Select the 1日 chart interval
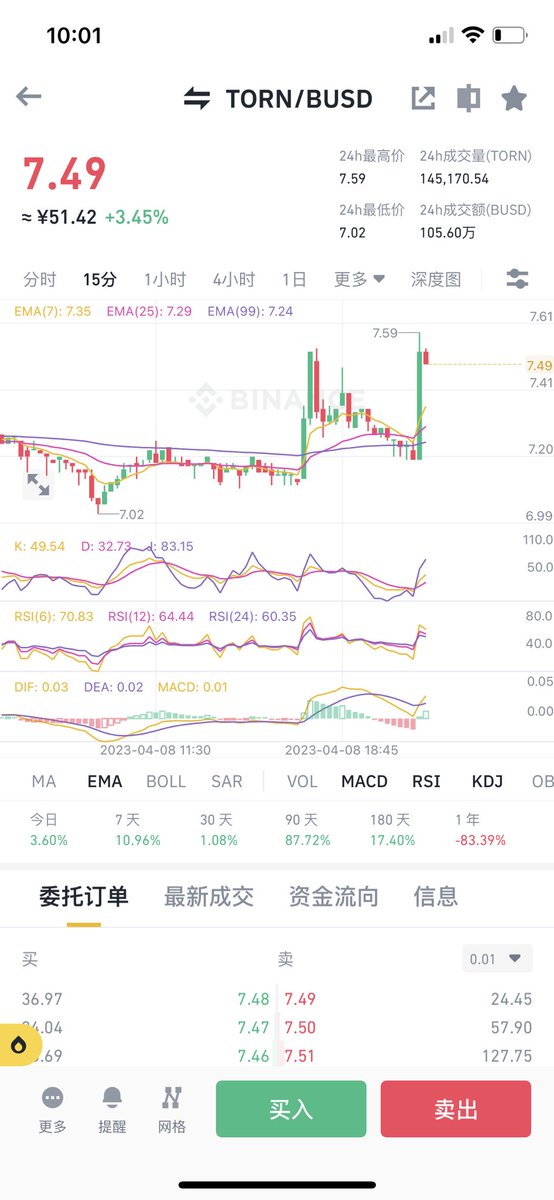554x1200 pixels. click(294, 280)
